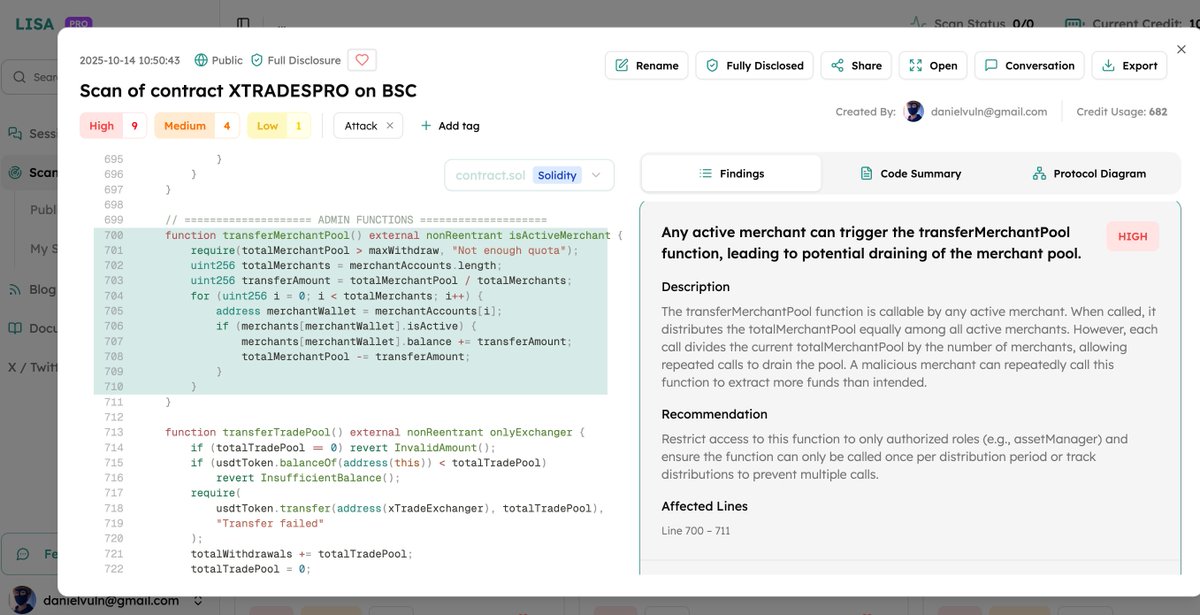Filter by High severity tag

coord(114,125)
